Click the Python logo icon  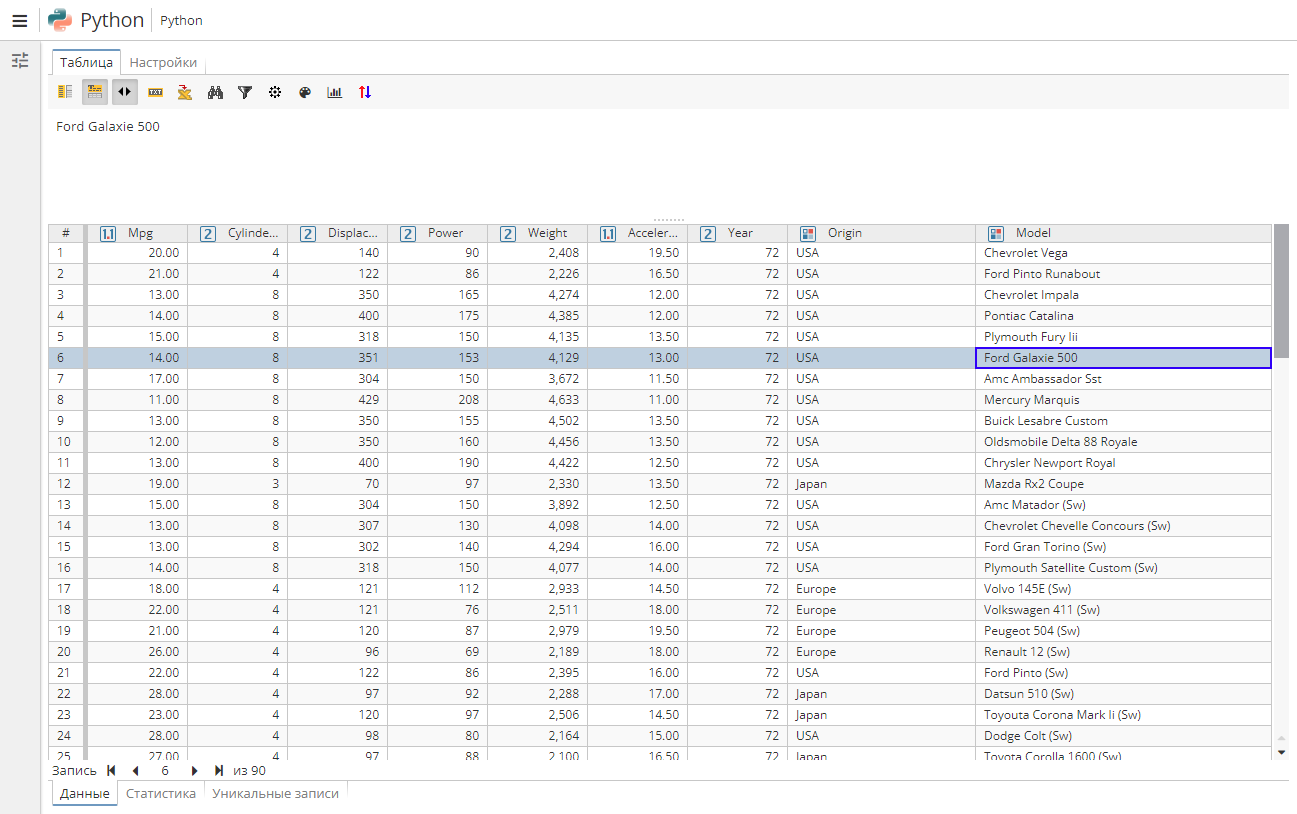tap(60, 20)
